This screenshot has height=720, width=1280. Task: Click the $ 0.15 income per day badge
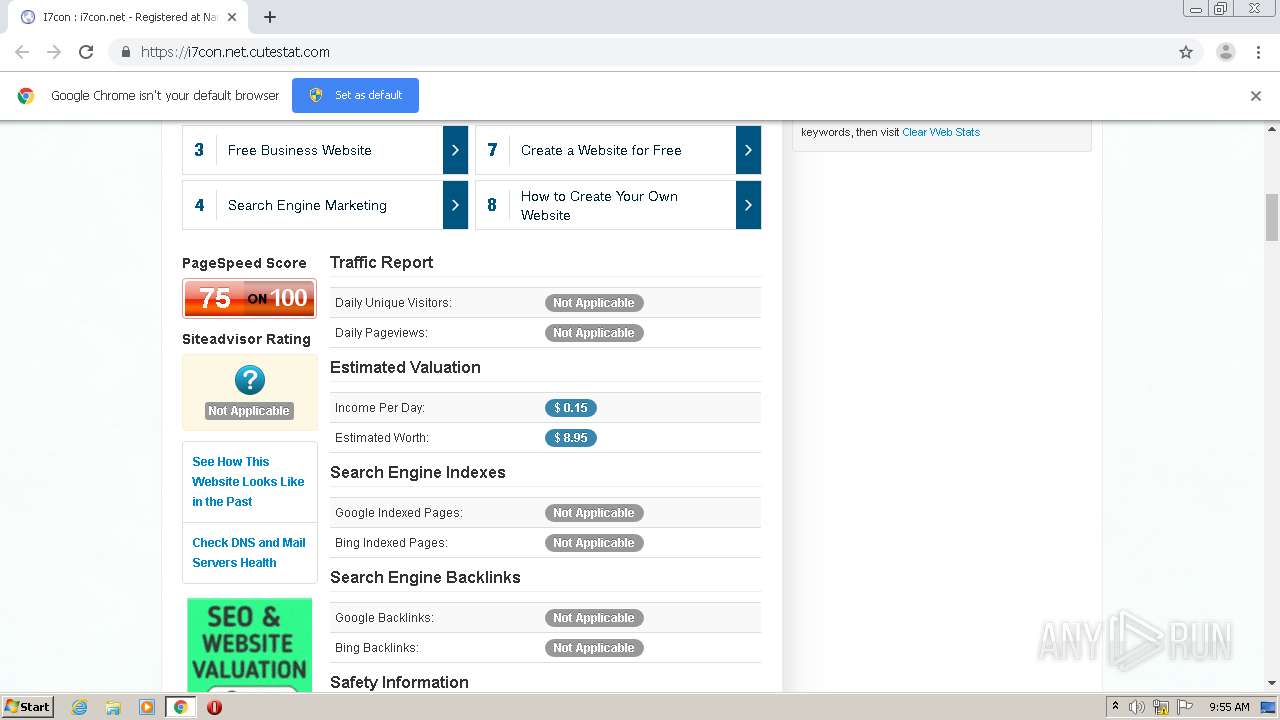coord(571,408)
